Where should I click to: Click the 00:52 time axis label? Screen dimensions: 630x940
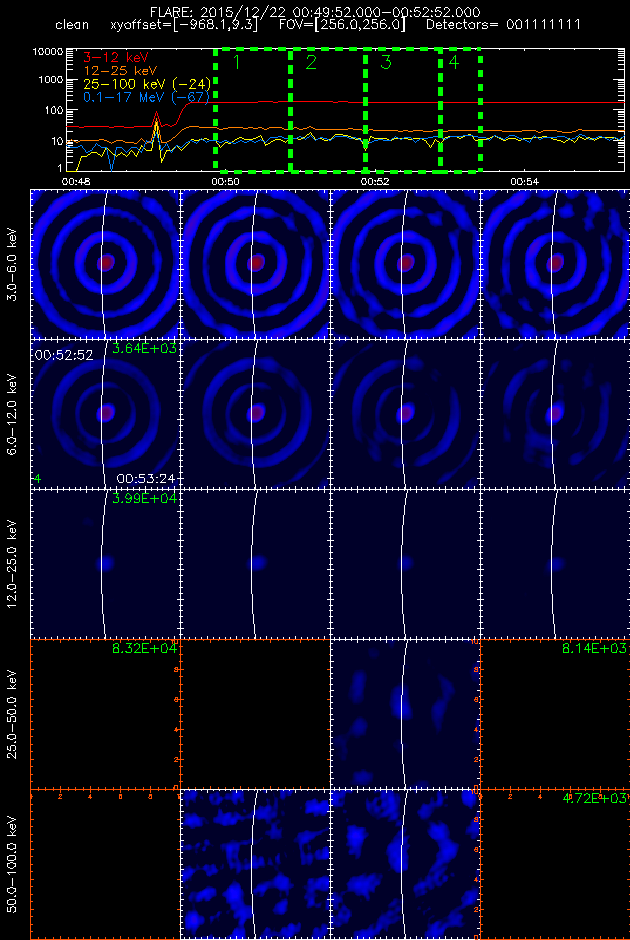click(373, 180)
